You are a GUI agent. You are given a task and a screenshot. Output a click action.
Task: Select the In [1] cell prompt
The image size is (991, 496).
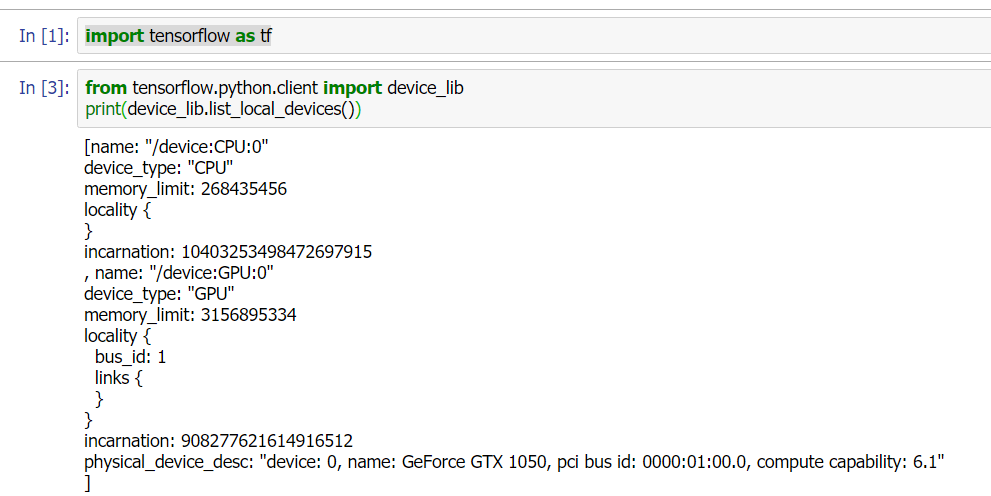[44, 36]
